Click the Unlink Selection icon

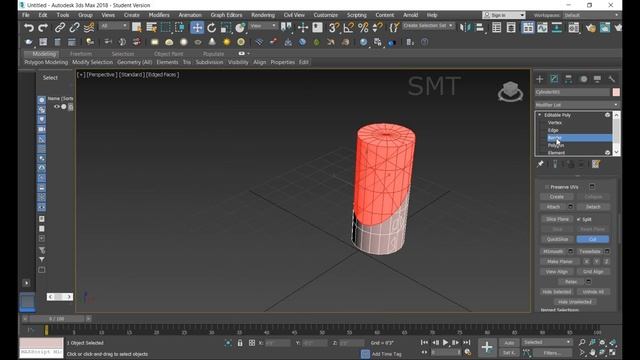point(74,27)
